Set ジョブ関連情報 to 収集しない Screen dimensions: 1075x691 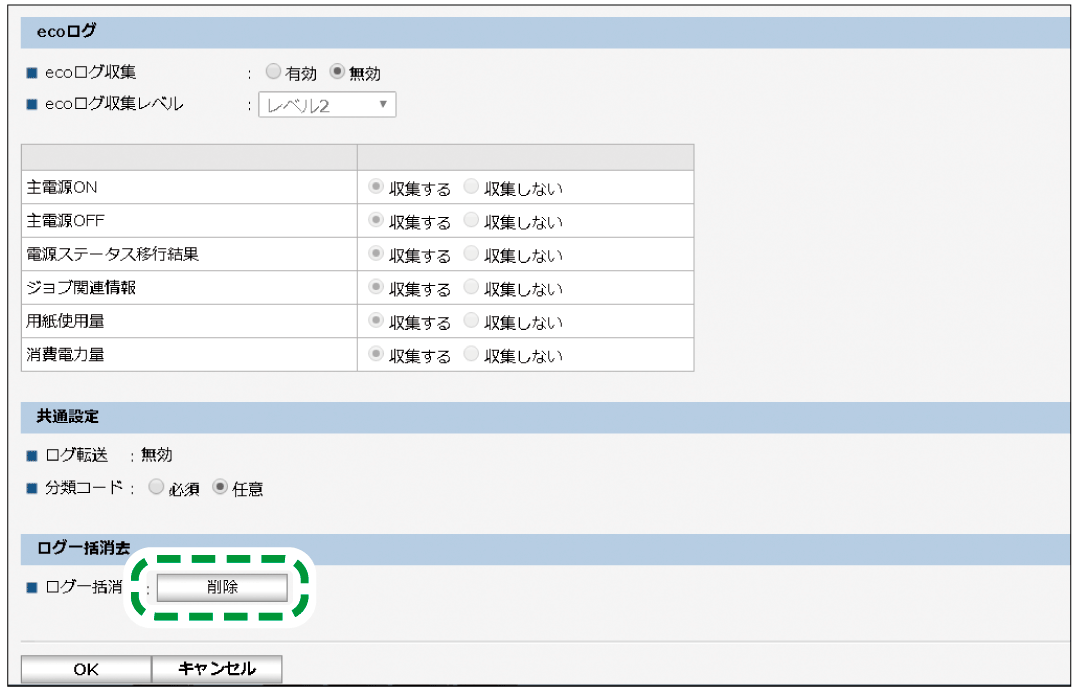pos(472,288)
